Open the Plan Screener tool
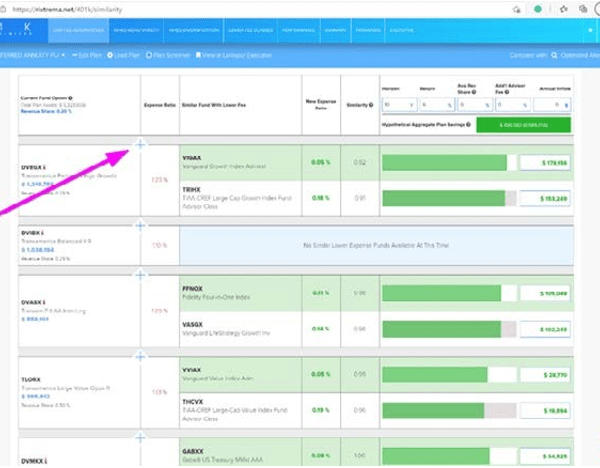Screen dimensions: 600x468 point(172,55)
